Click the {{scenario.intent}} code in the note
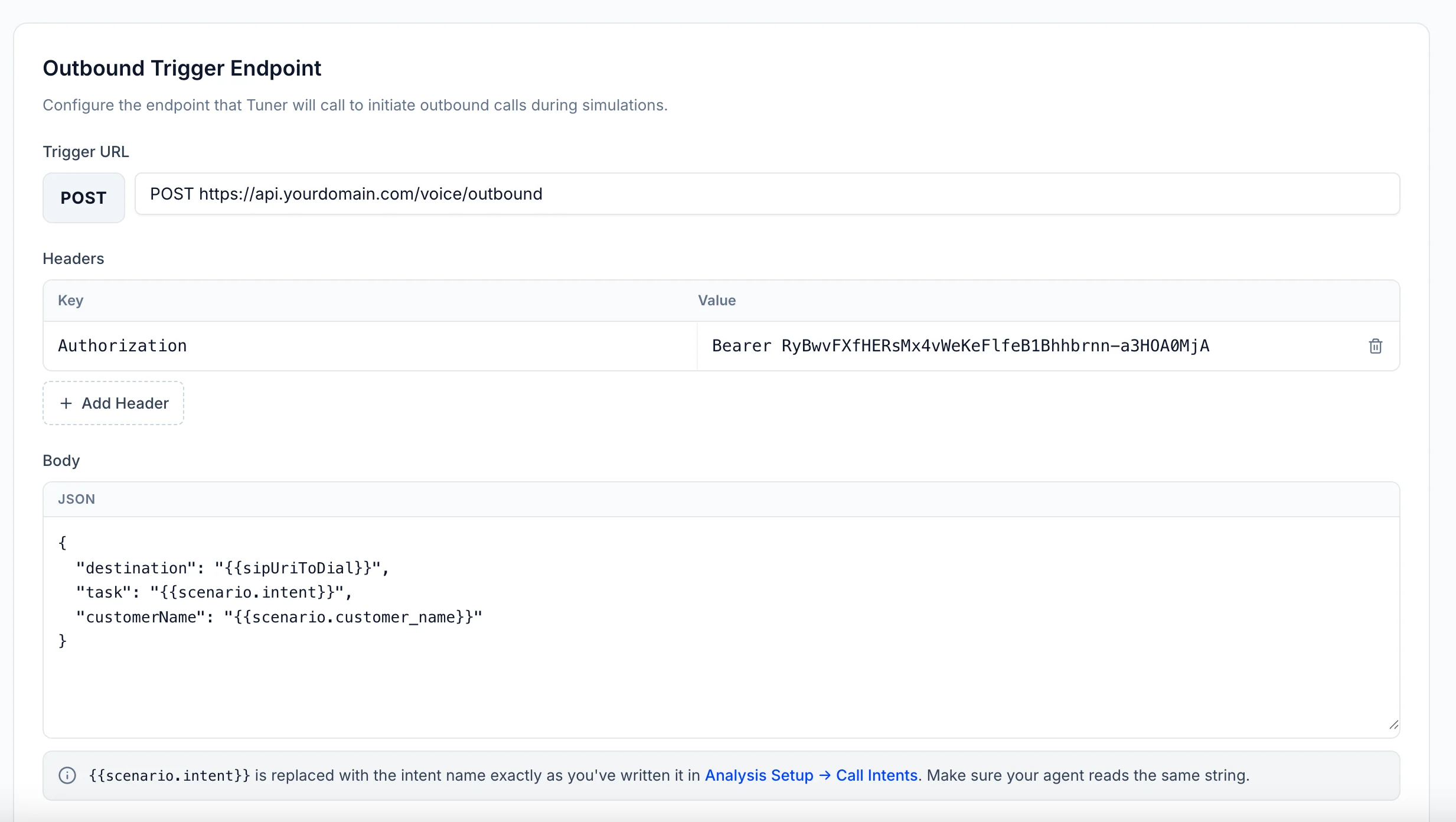 coord(169,775)
